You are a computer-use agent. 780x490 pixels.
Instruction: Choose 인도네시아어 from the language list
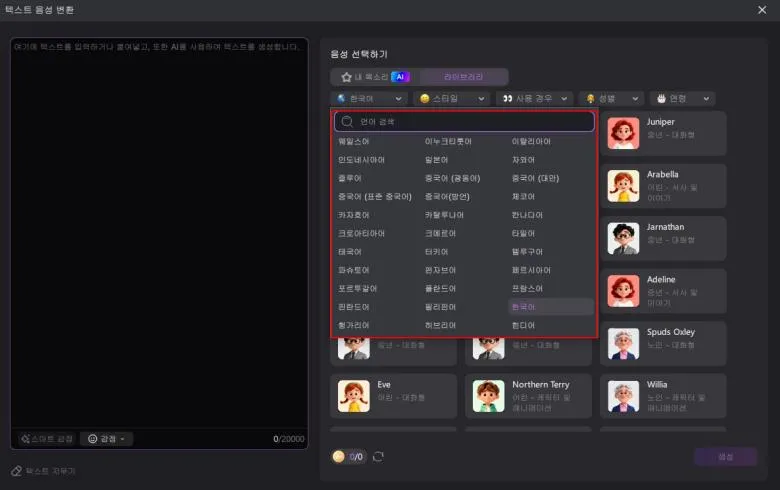tap(361, 160)
